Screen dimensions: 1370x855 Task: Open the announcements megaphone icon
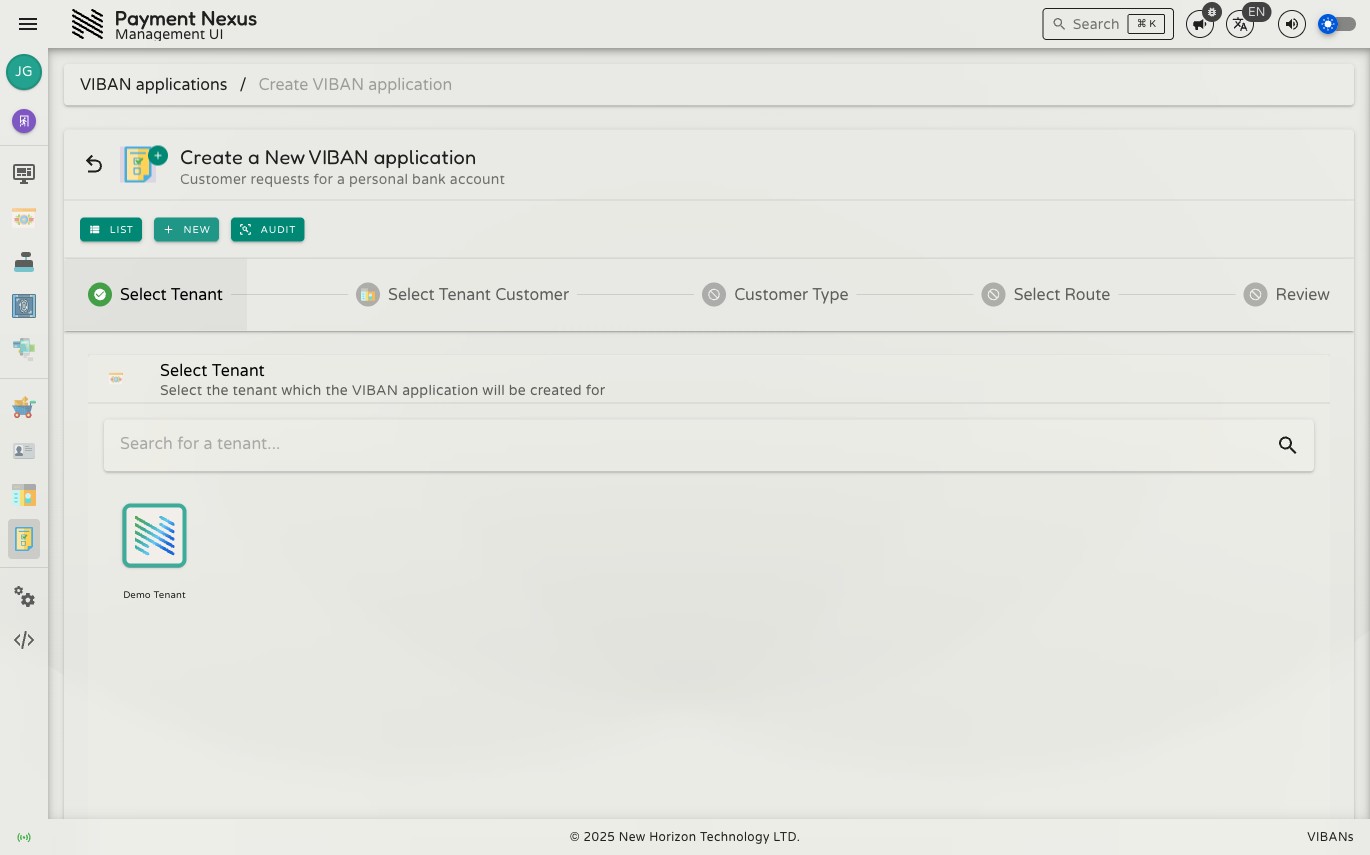(1200, 24)
